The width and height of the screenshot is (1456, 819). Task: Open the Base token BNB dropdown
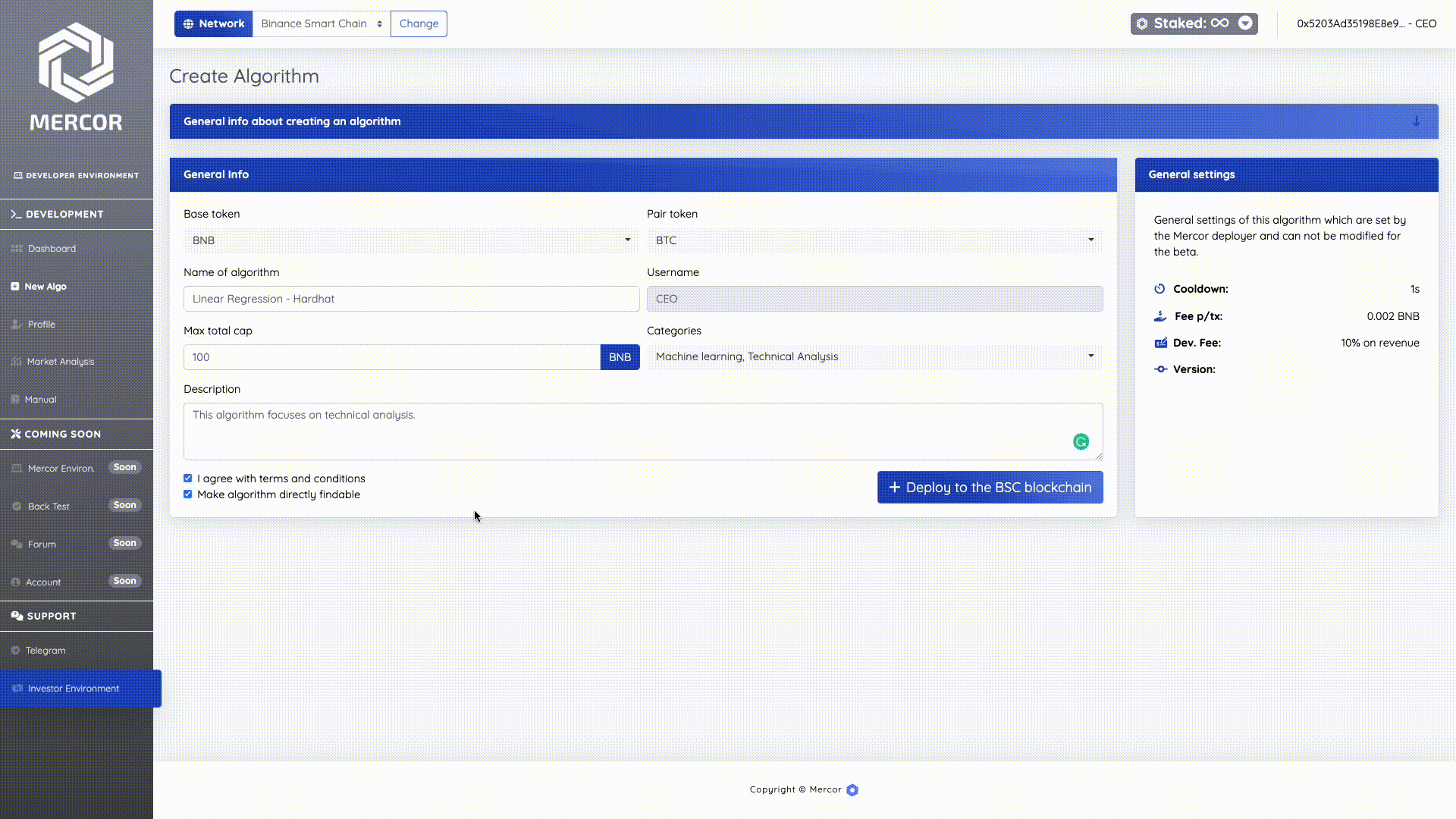point(410,240)
